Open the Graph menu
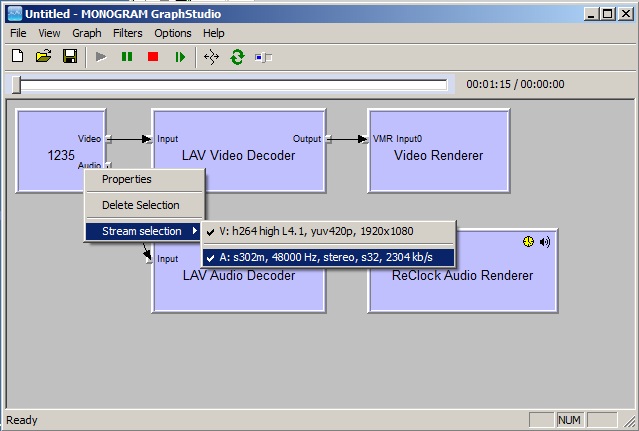639x431 pixels. pos(86,33)
